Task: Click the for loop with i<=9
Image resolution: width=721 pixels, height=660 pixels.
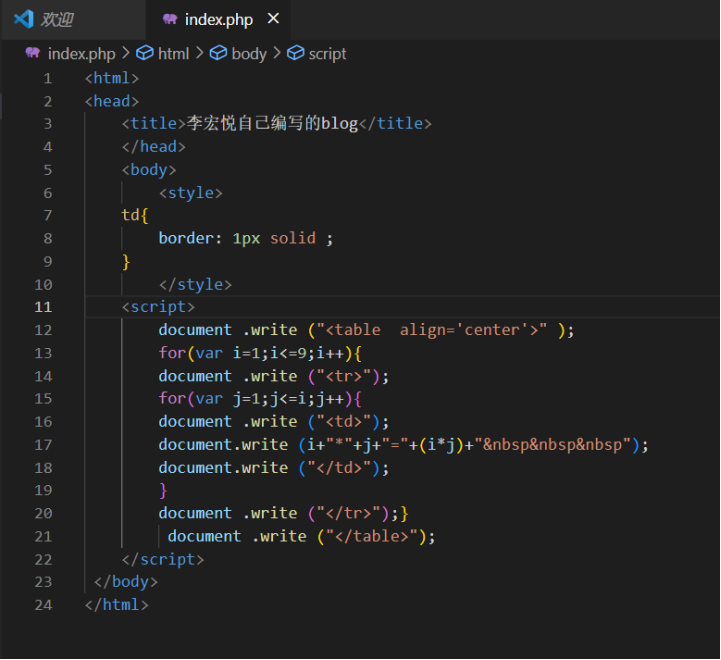Action: (260, 353)
